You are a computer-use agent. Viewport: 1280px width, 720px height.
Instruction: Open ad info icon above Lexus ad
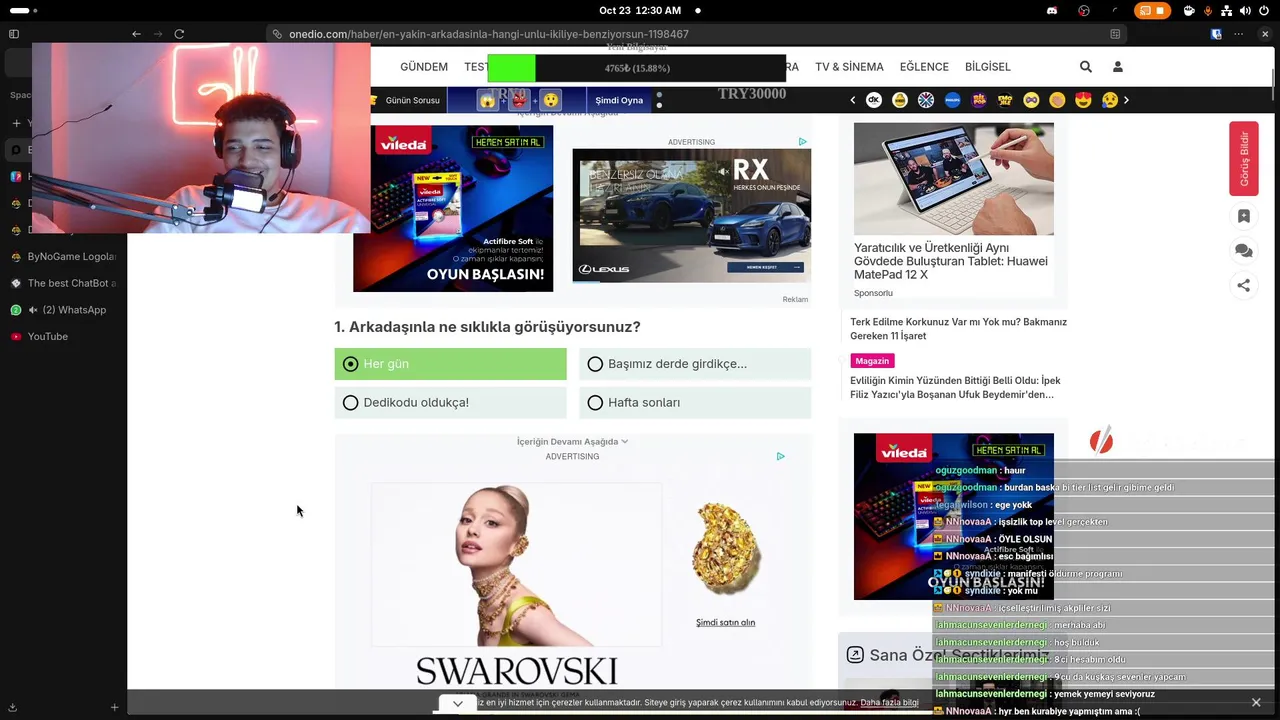(x=802, y=142)
